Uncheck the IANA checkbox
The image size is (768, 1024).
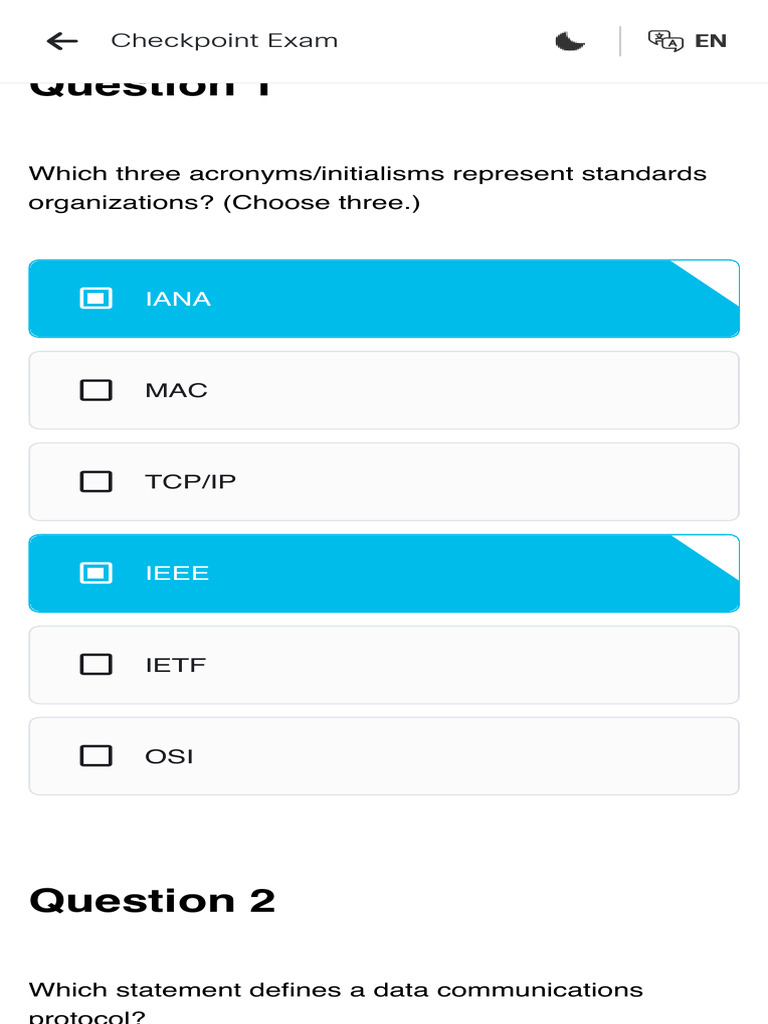click(x=96, y=298)
